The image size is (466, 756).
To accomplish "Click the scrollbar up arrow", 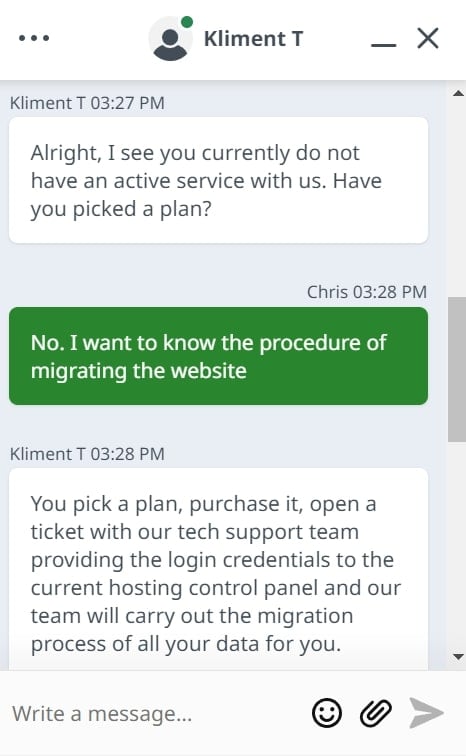I will pos(458,94).
